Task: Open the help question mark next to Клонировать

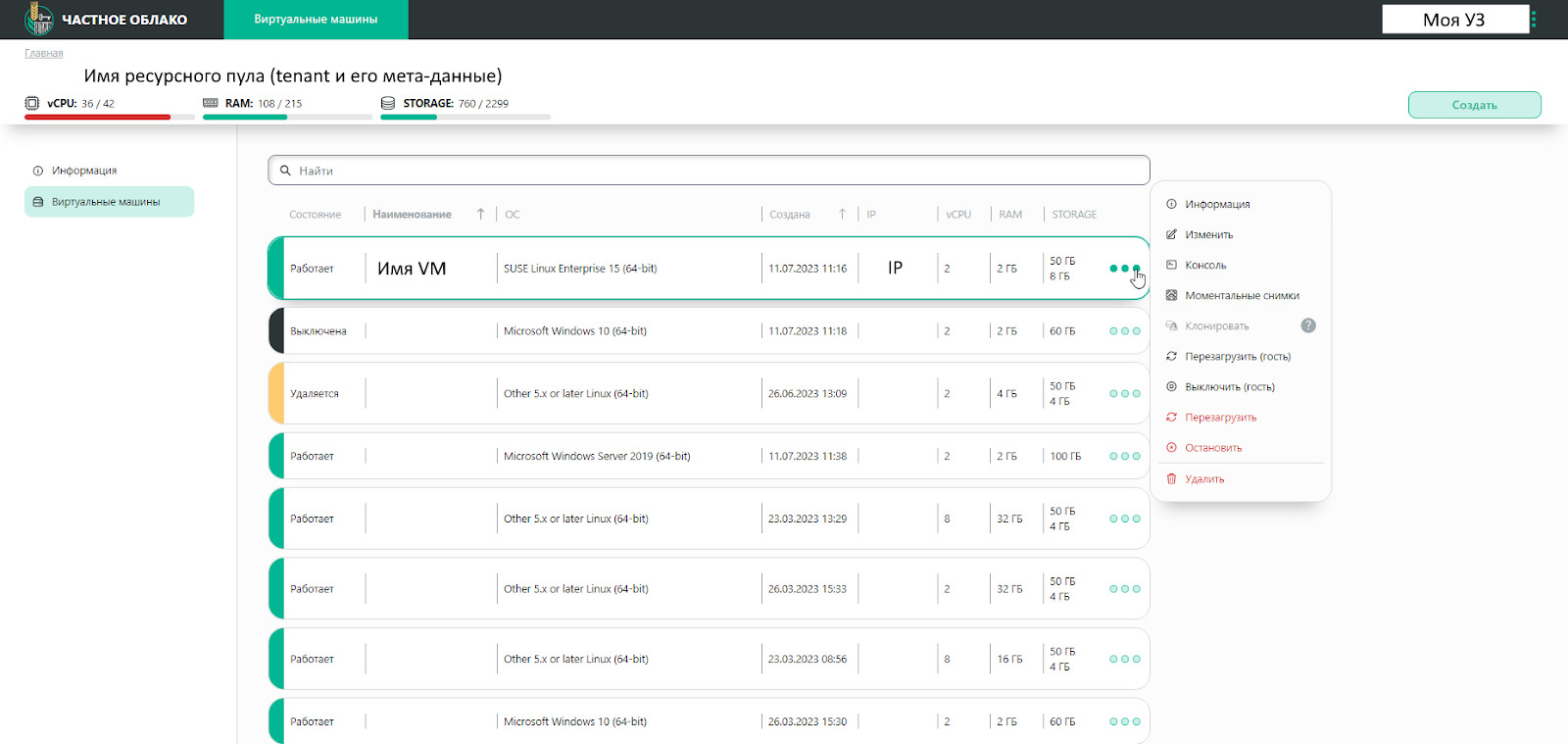Action: point(1308,325)
